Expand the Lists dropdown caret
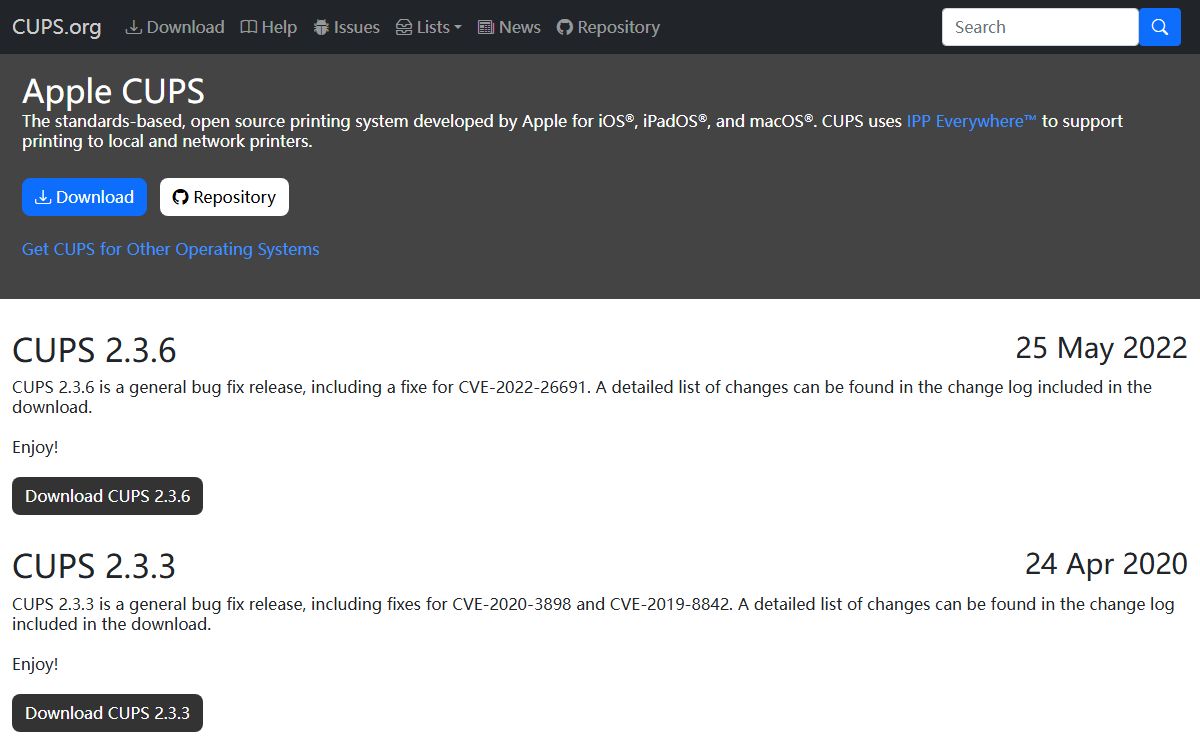Image resolution: width=1200 pixels, height=740 pixels. pyautogui.click(x=458, y=28)
